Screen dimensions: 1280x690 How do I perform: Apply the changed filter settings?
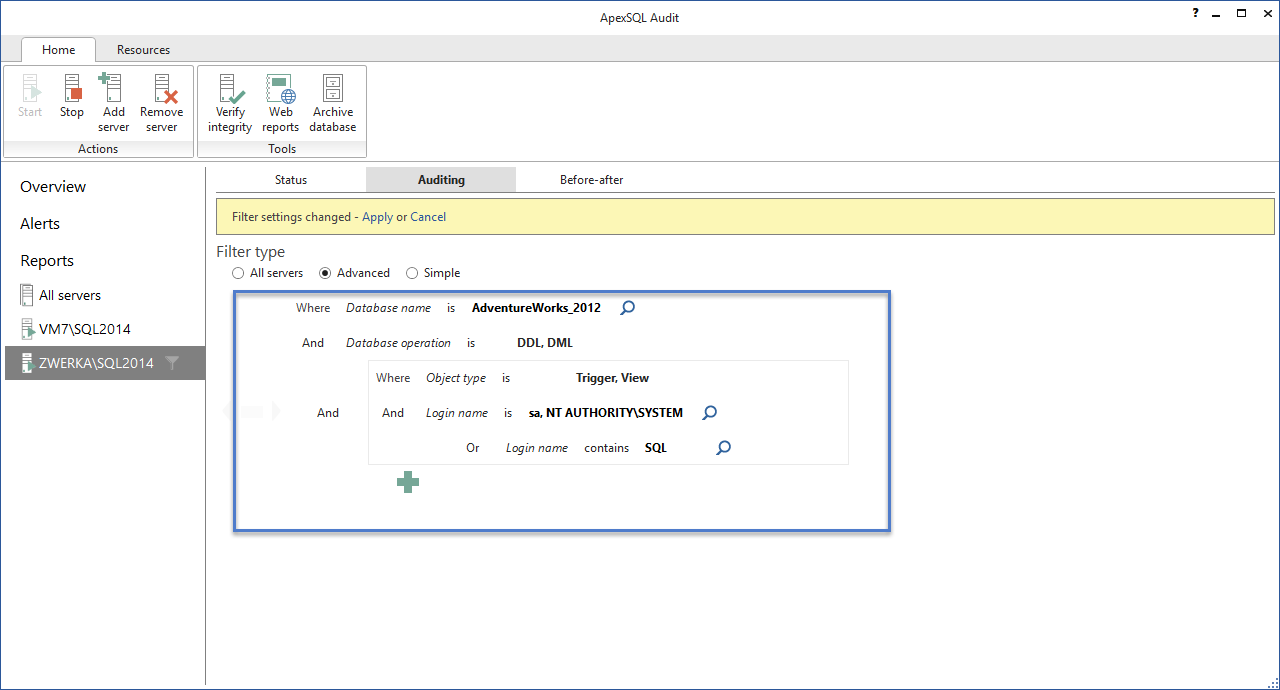pyautogui.click(x=377, y=217)
